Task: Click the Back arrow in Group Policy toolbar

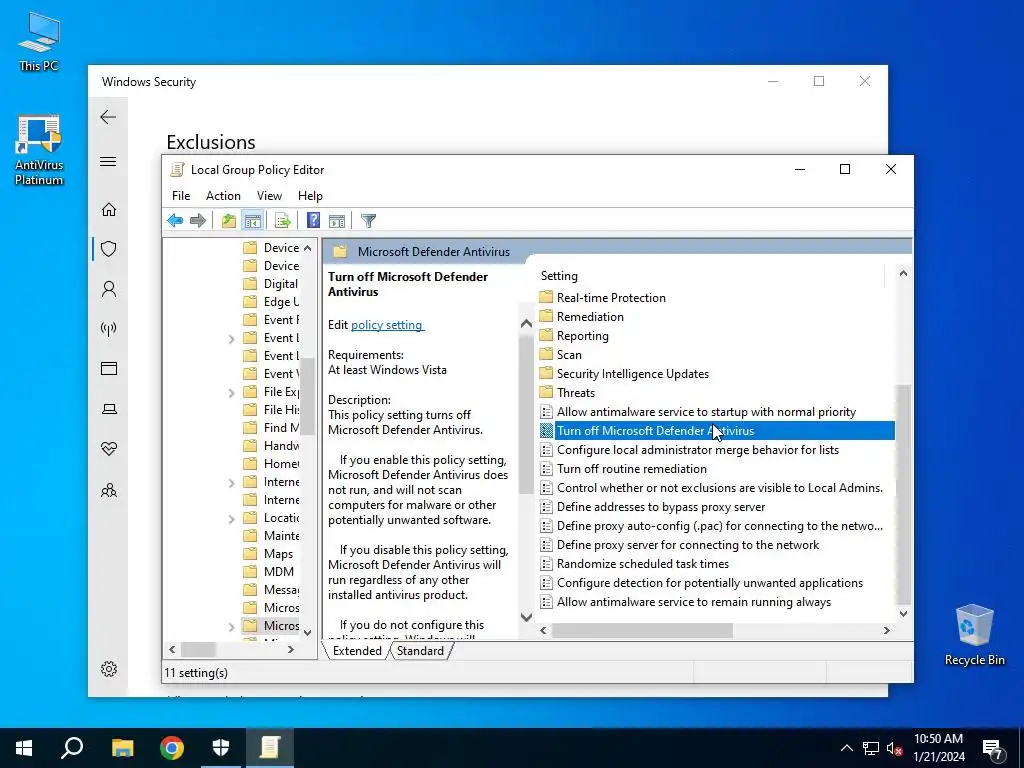Action: click(x=175, y=221)
